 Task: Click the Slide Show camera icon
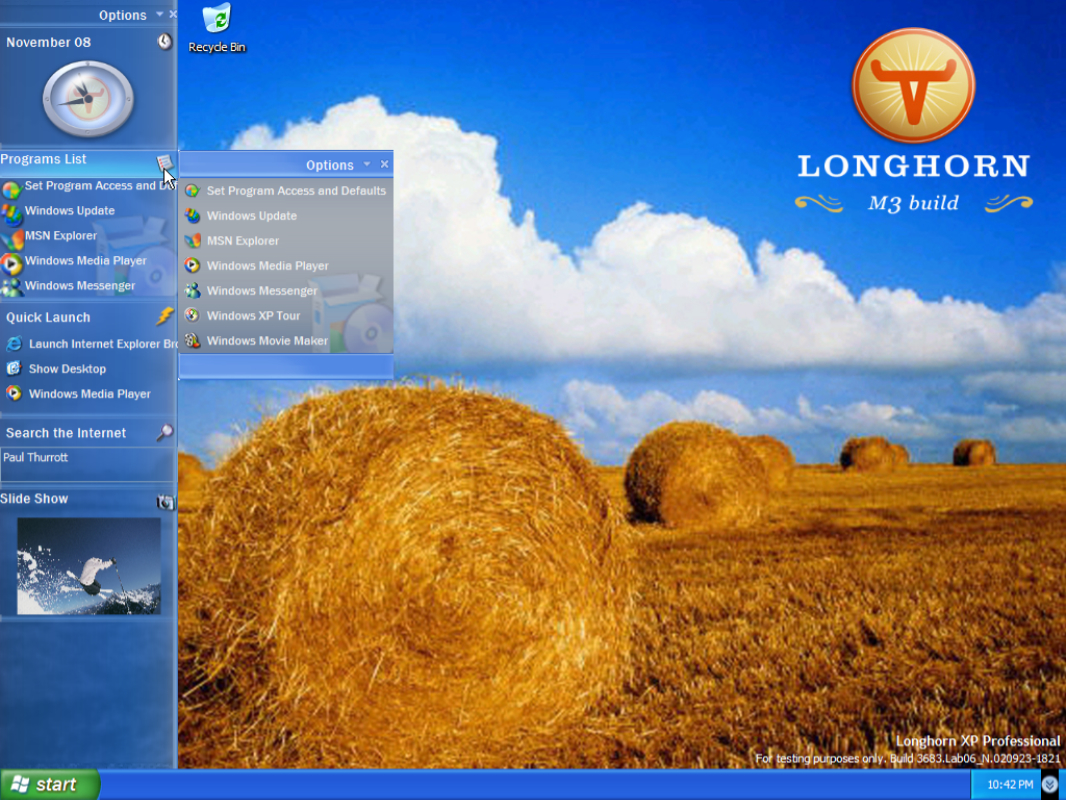click(165, 502)
